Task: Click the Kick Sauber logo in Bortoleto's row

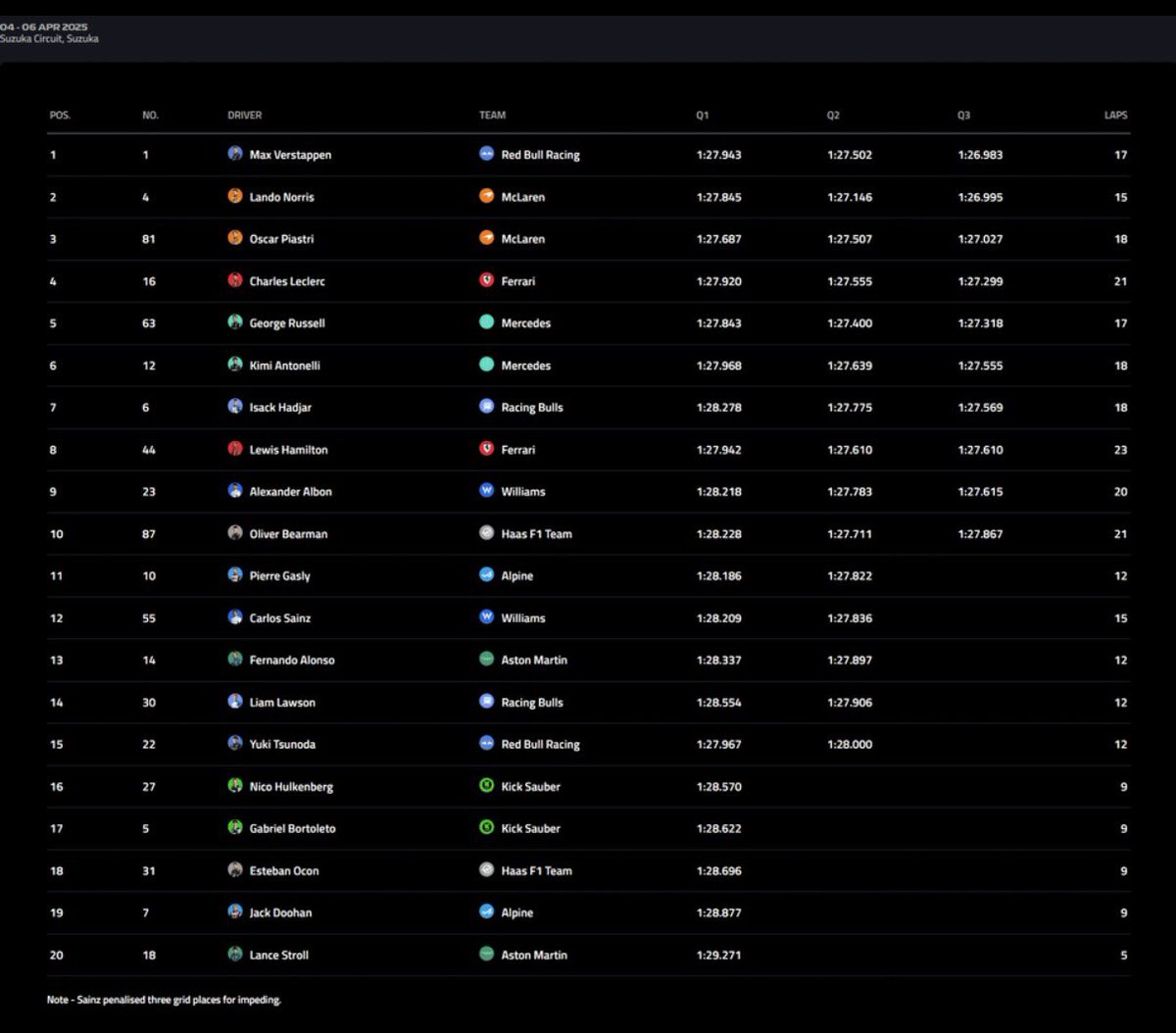Action: [x=487, y=828]
